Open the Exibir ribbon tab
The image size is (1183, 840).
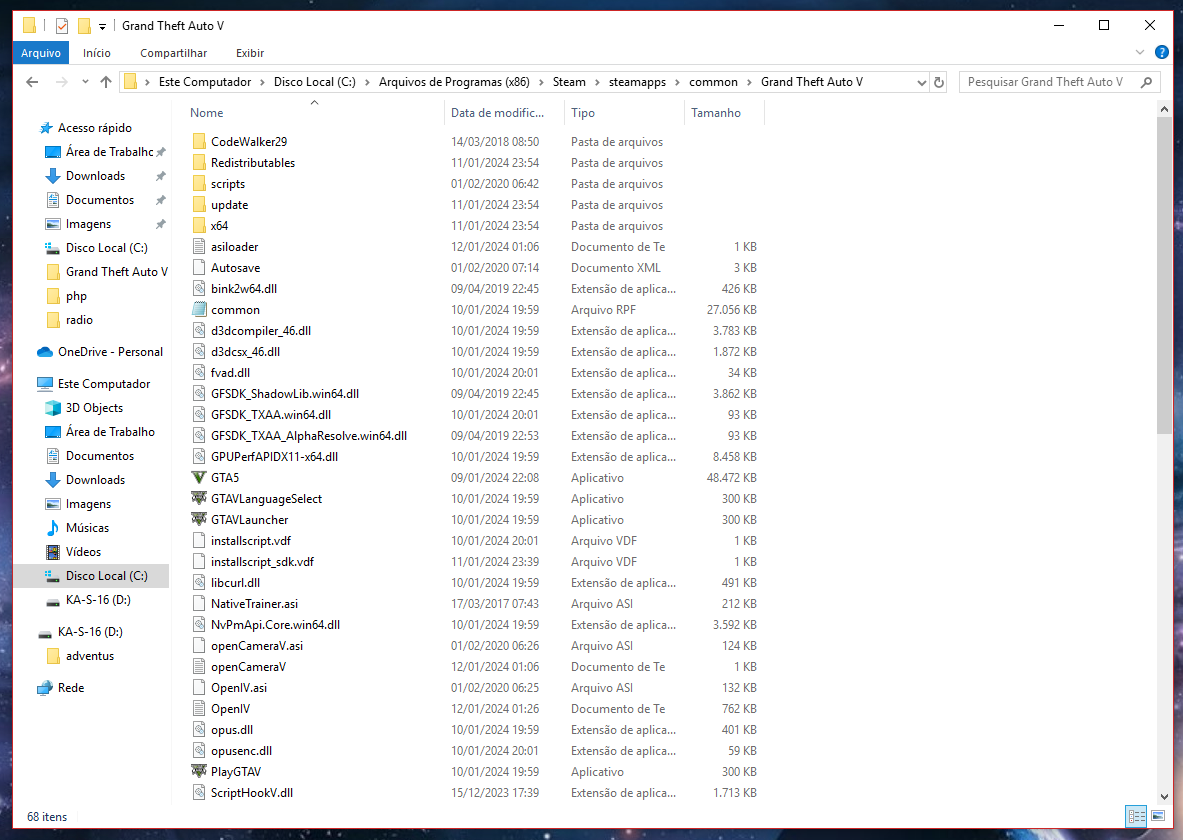coord(250,53)
